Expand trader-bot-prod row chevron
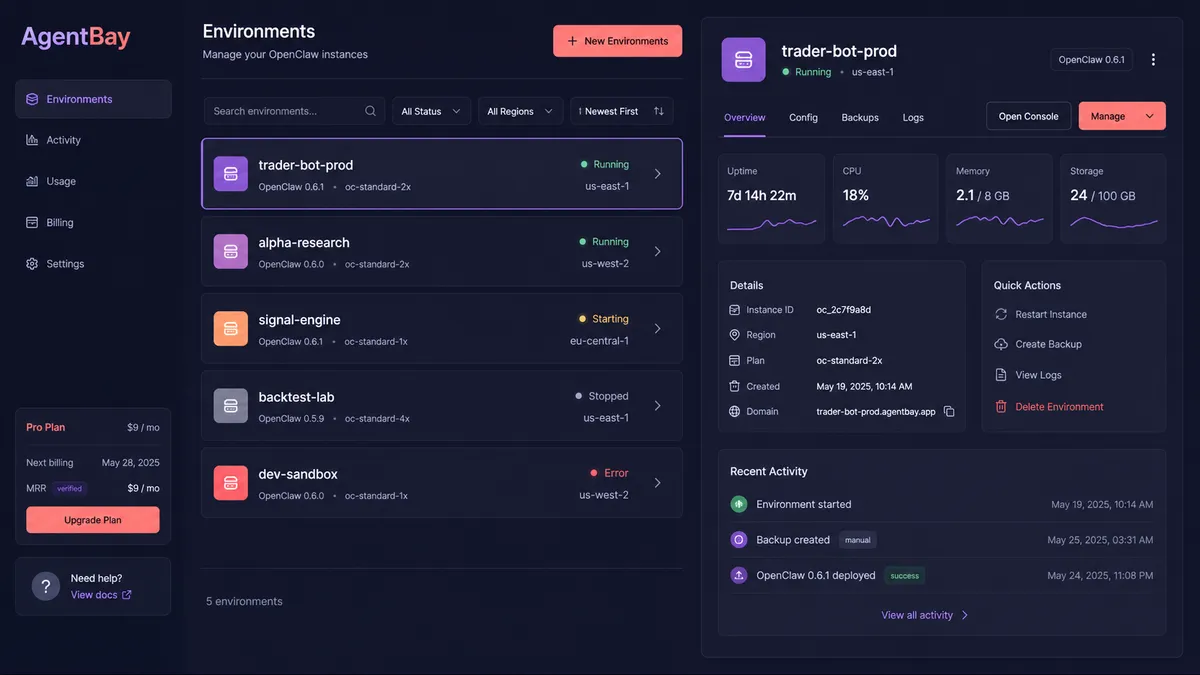Viewport: 1200px width, 675px height. point(657,174)
